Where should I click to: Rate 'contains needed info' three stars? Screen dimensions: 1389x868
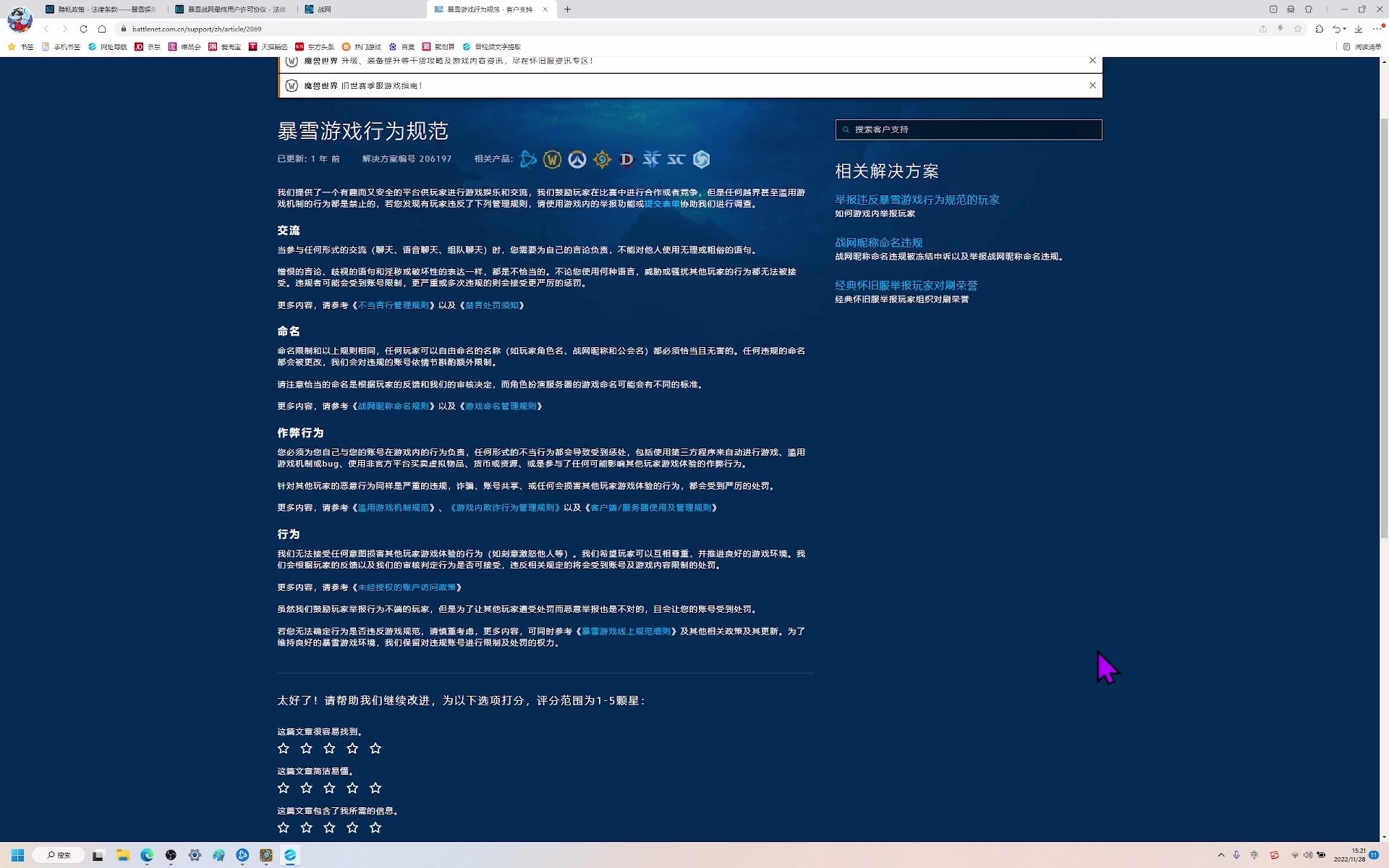pos(330,827)
